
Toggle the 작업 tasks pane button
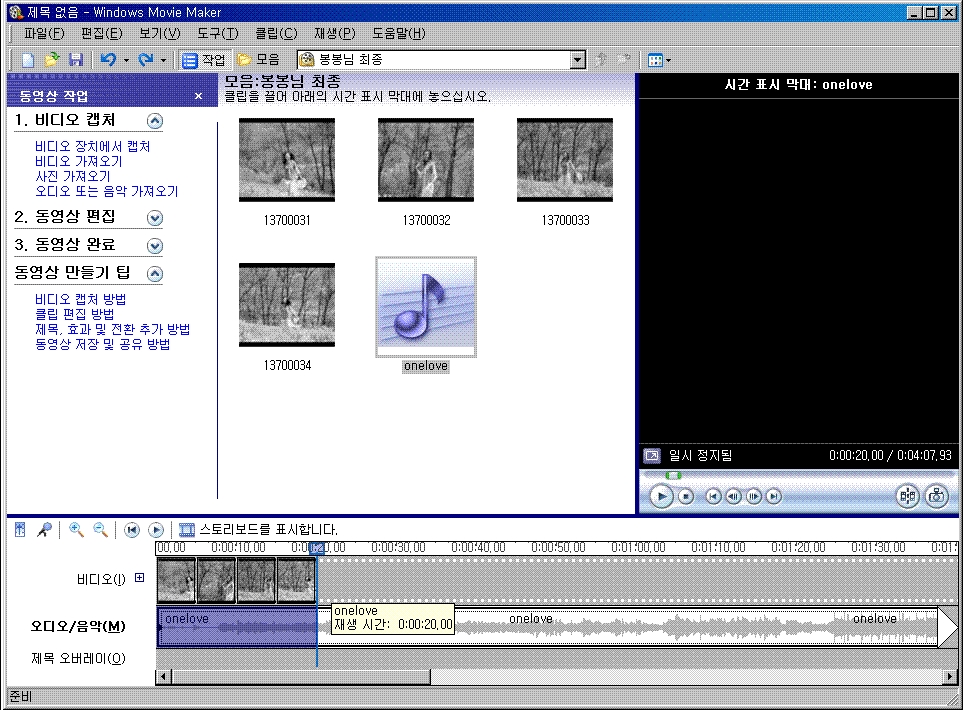(x=205, y=60)
